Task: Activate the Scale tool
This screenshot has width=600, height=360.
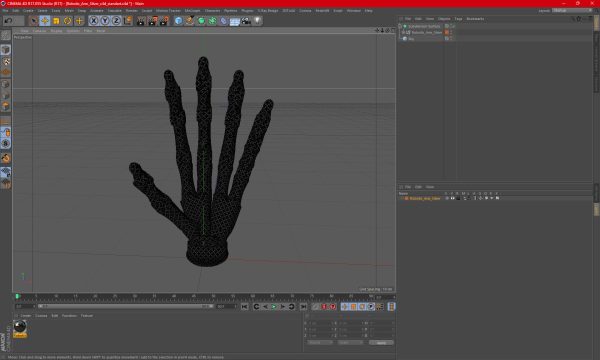Action: coord(56,21)
